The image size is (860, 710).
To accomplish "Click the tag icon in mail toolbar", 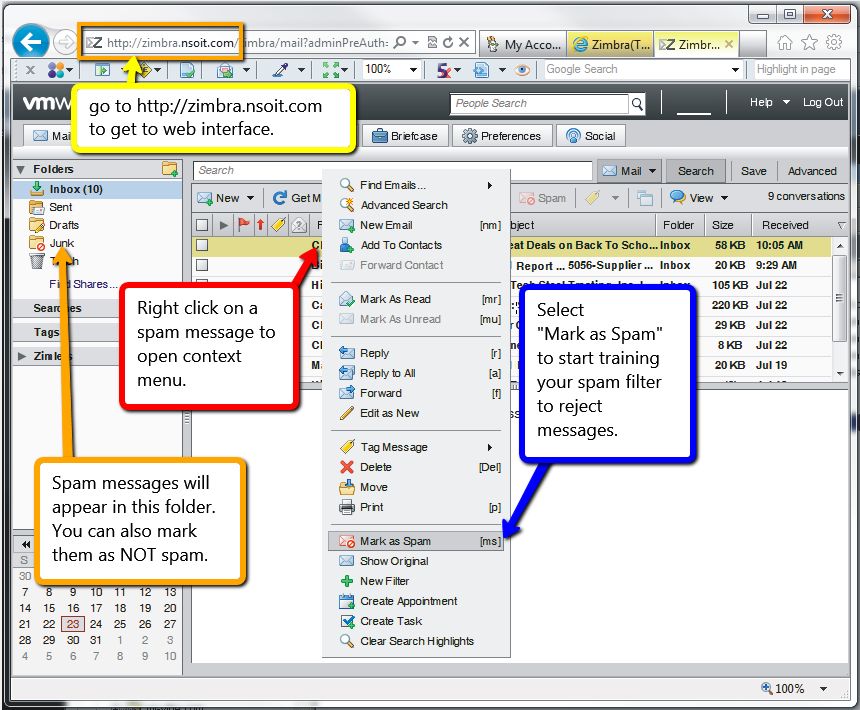I will 593,198.
